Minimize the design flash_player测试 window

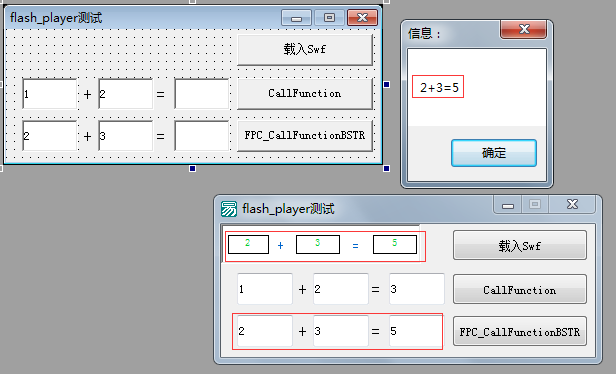click(296, 18)
